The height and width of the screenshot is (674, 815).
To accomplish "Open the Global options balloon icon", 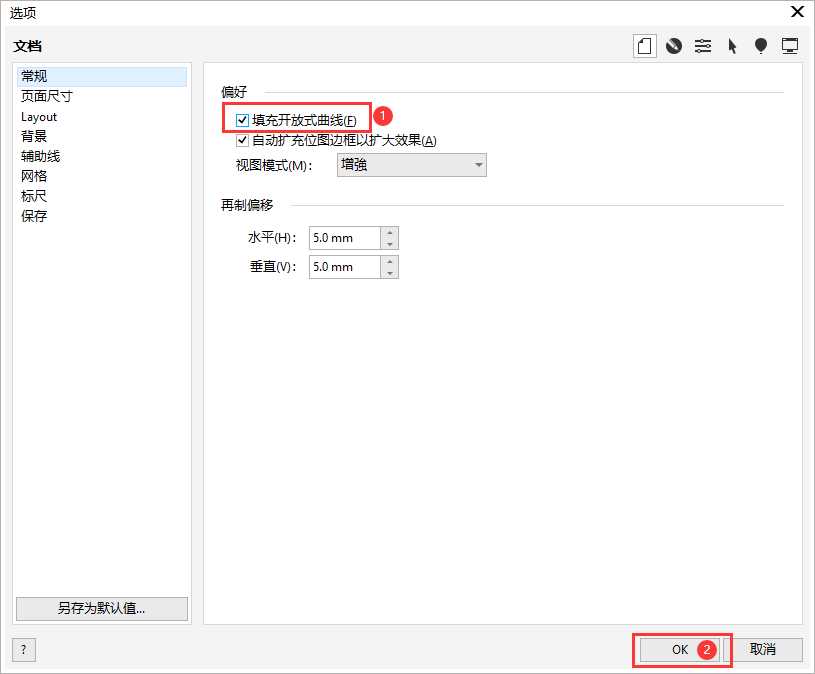I will click(x=761, y=46).
